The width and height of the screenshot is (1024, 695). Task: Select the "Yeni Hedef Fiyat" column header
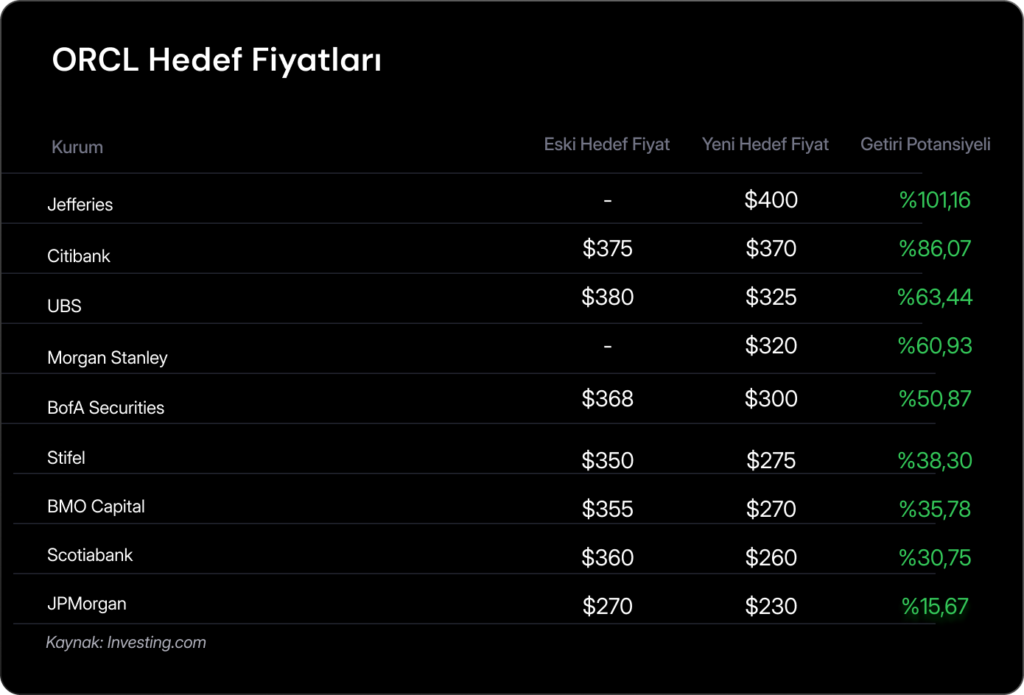click(765, 144)
